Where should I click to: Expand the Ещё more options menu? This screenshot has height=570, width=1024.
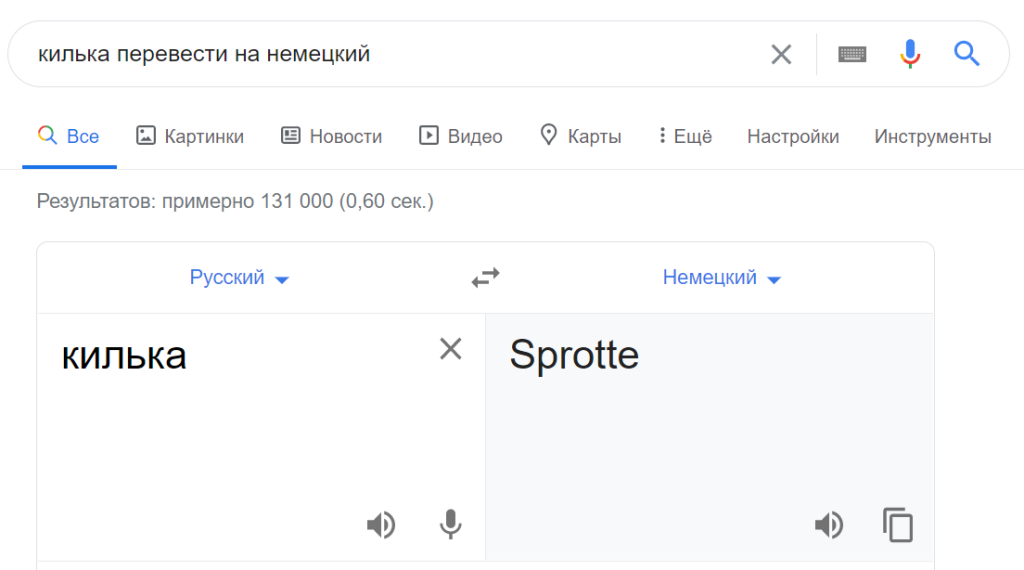point(685,136)
